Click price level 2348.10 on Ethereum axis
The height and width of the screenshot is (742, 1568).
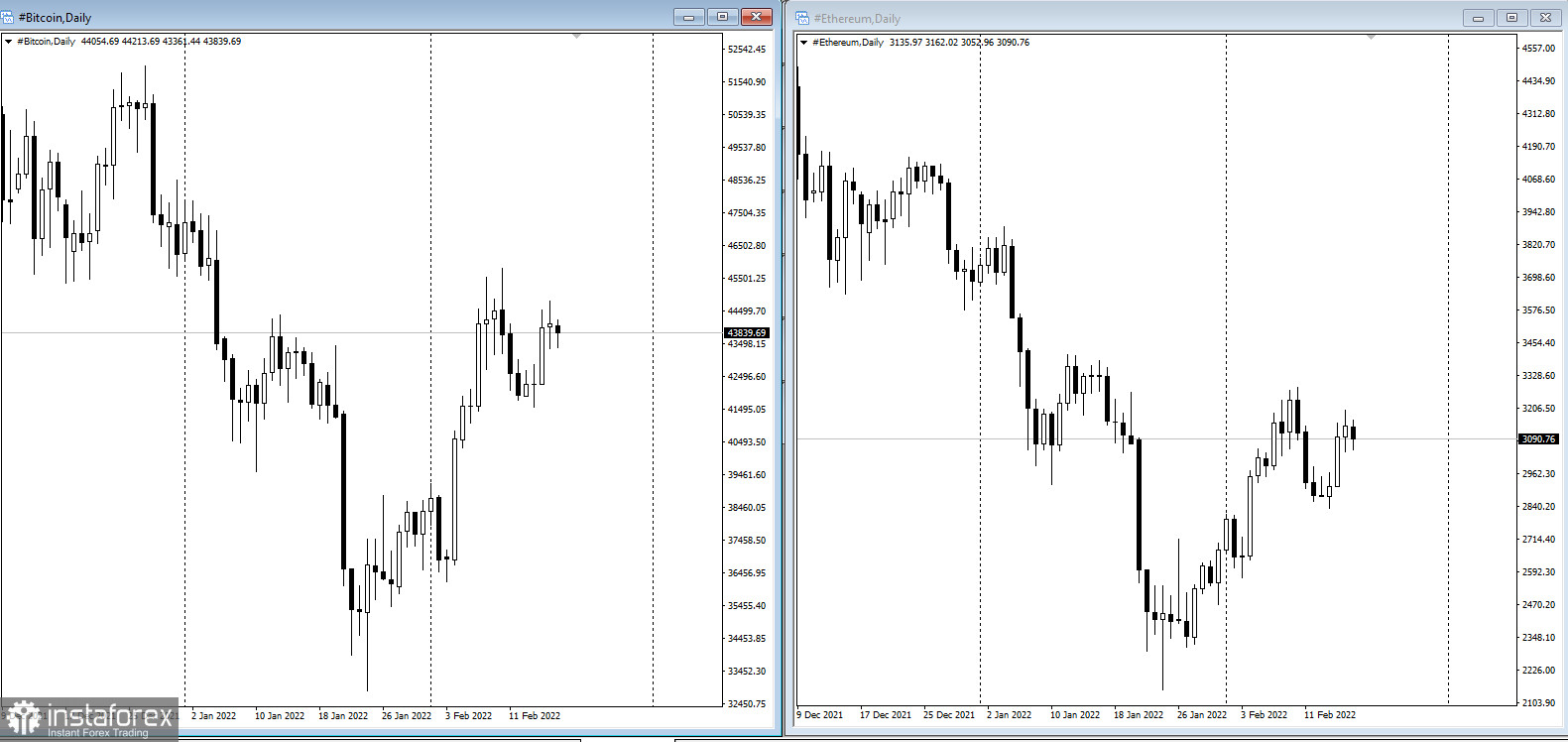tap(1538, 638)
